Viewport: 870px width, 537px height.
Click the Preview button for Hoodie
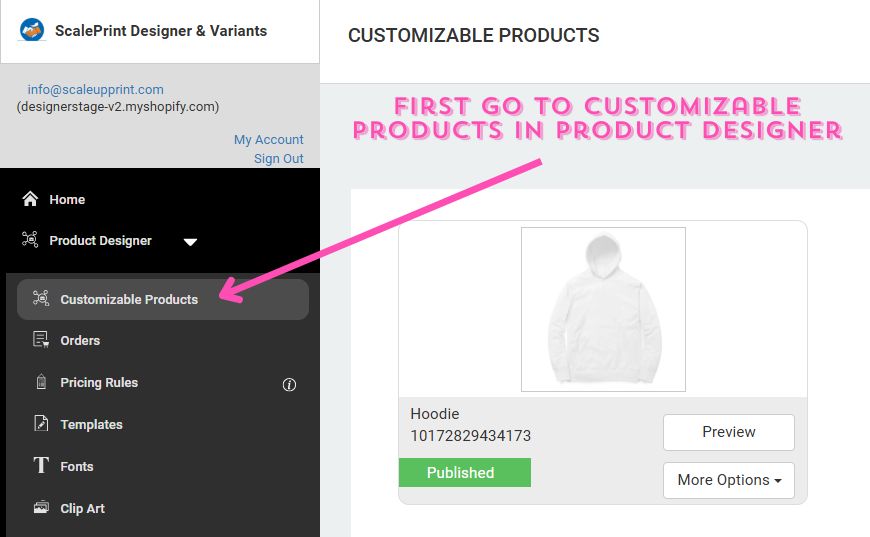coord(729,432)
